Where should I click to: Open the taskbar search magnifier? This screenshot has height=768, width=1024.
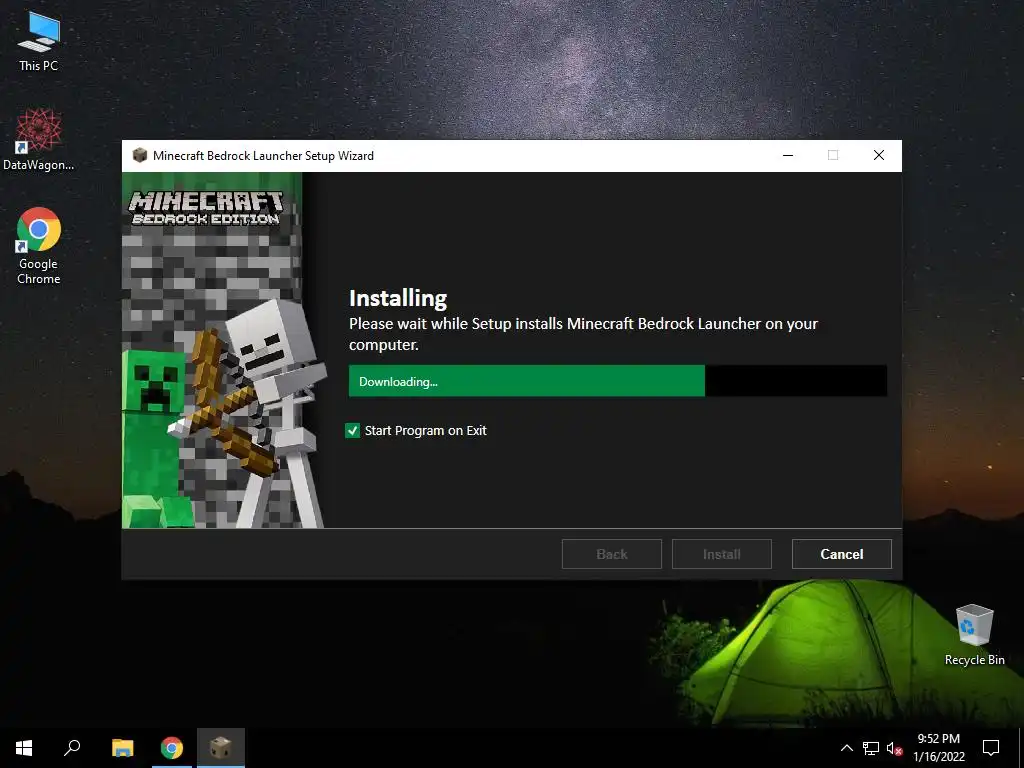[72, 748]
